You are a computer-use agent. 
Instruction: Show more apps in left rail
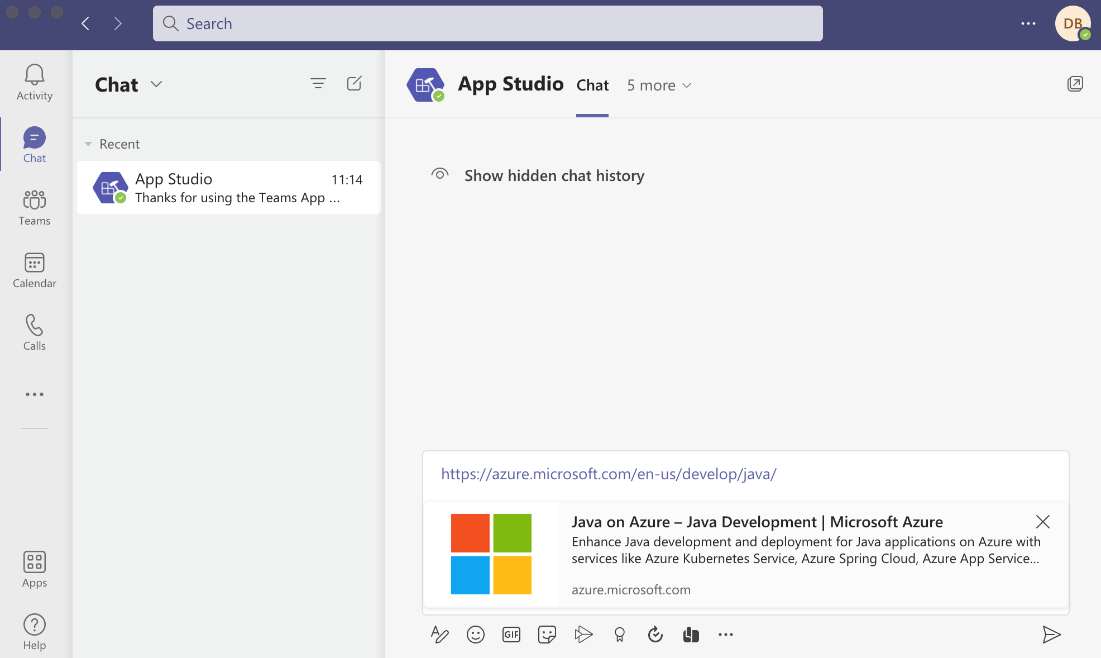point(34,395)
